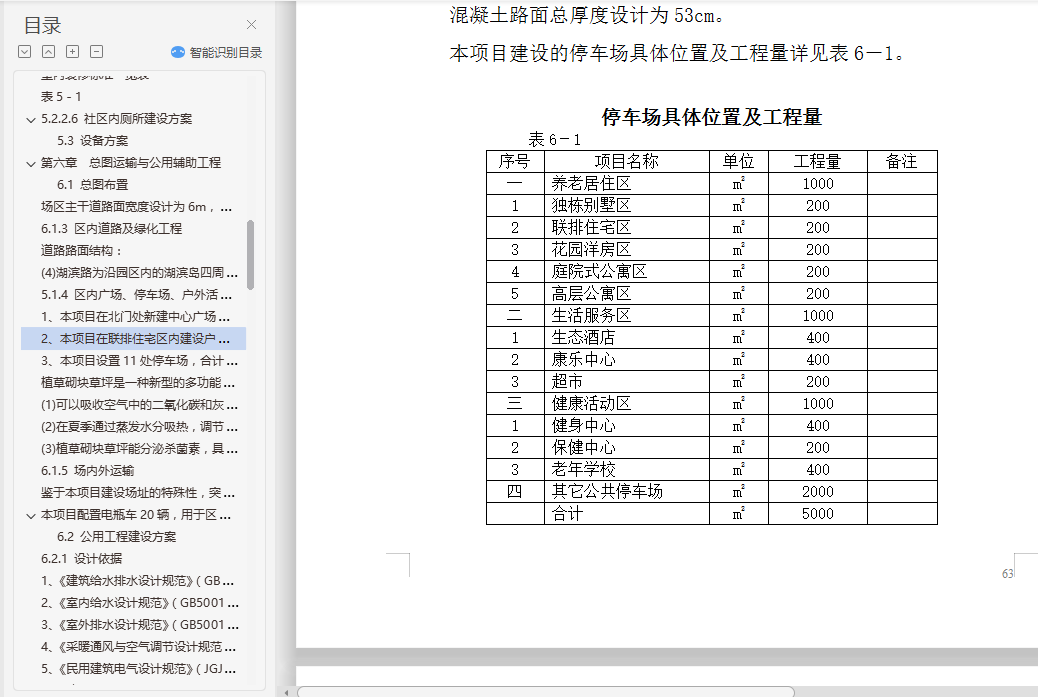Click page number 63
The image size is (1038, 697).
point(1008,573)
